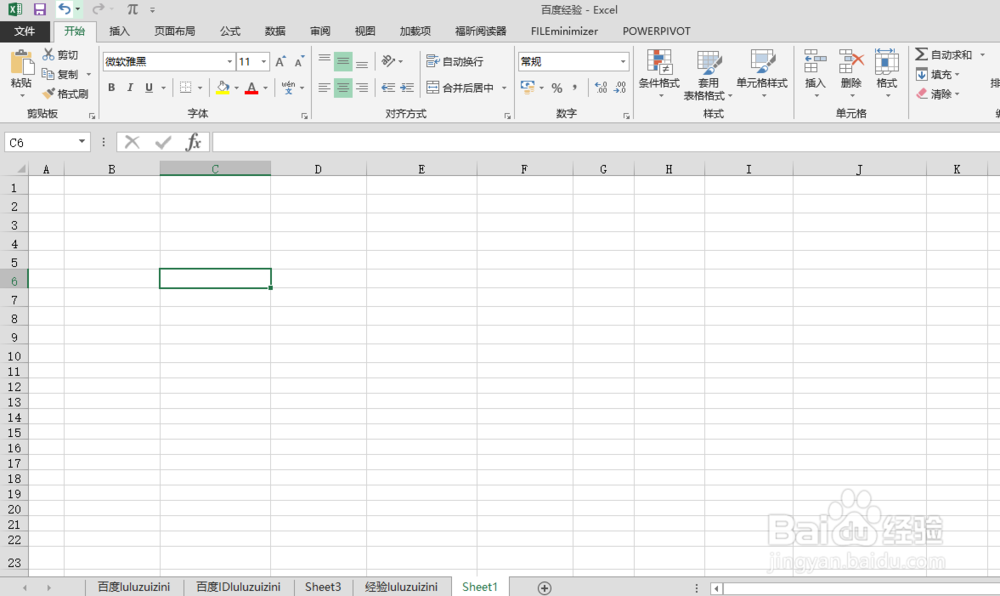Add a new sheet with plus icon
Screen dimensions: 1000x596
544,588
